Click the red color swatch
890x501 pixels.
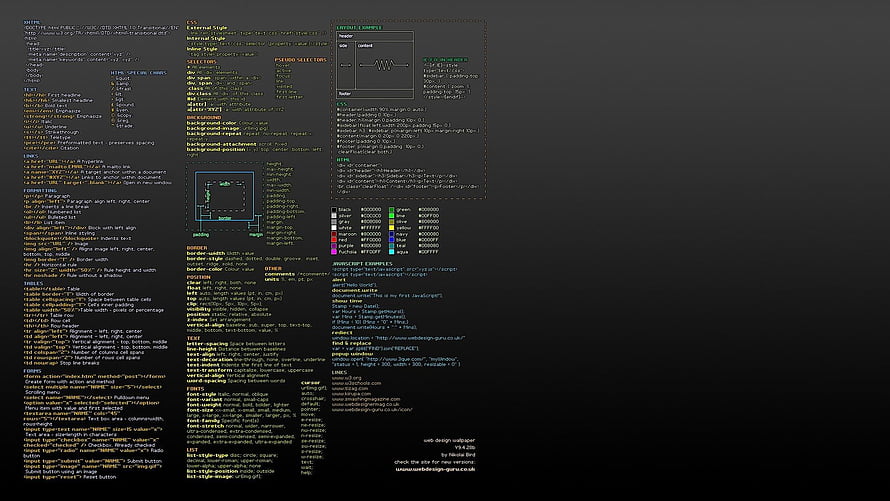coord(334,240)
